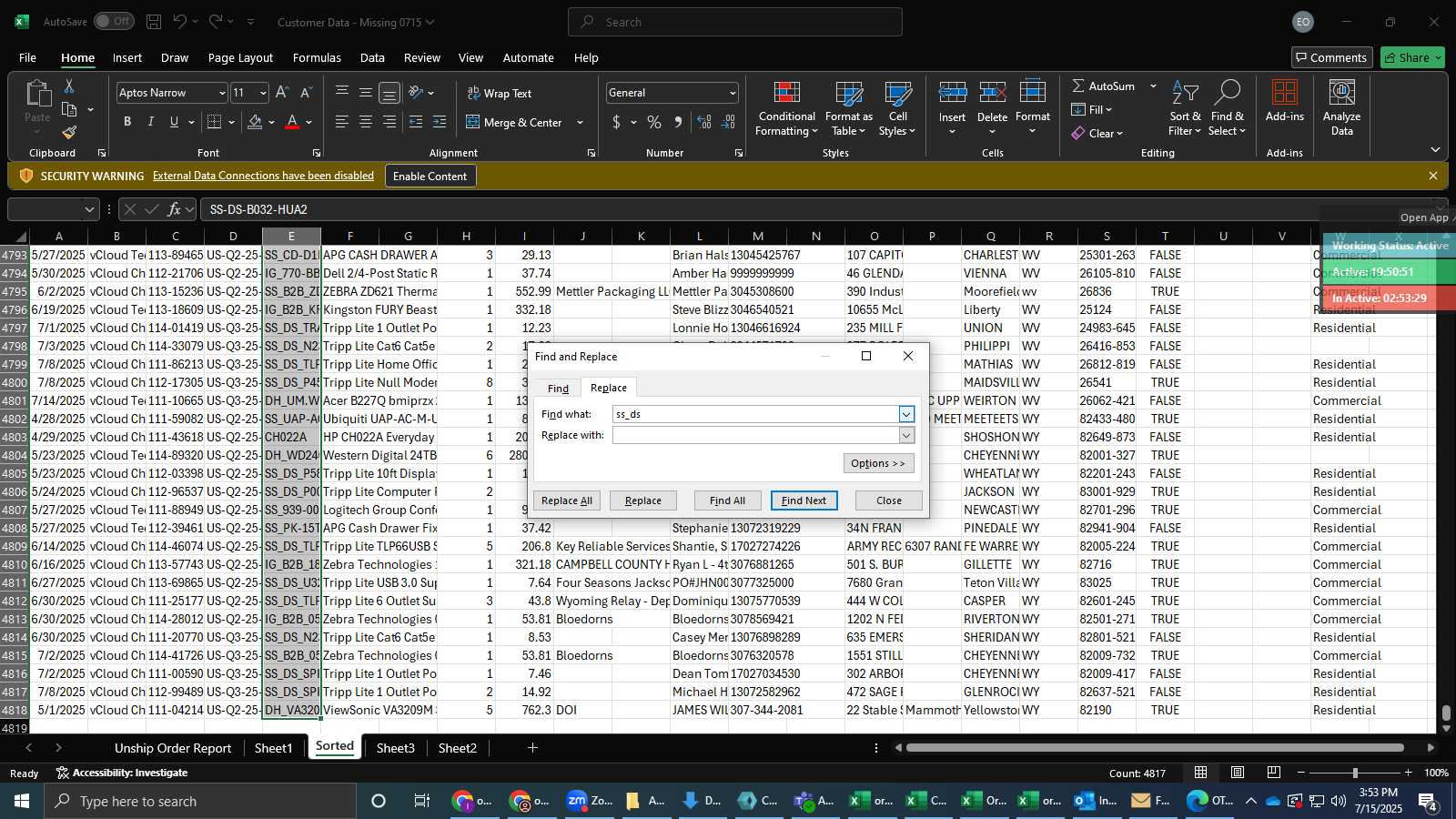Dismiss the security warning bar

tap(1433, 176)
